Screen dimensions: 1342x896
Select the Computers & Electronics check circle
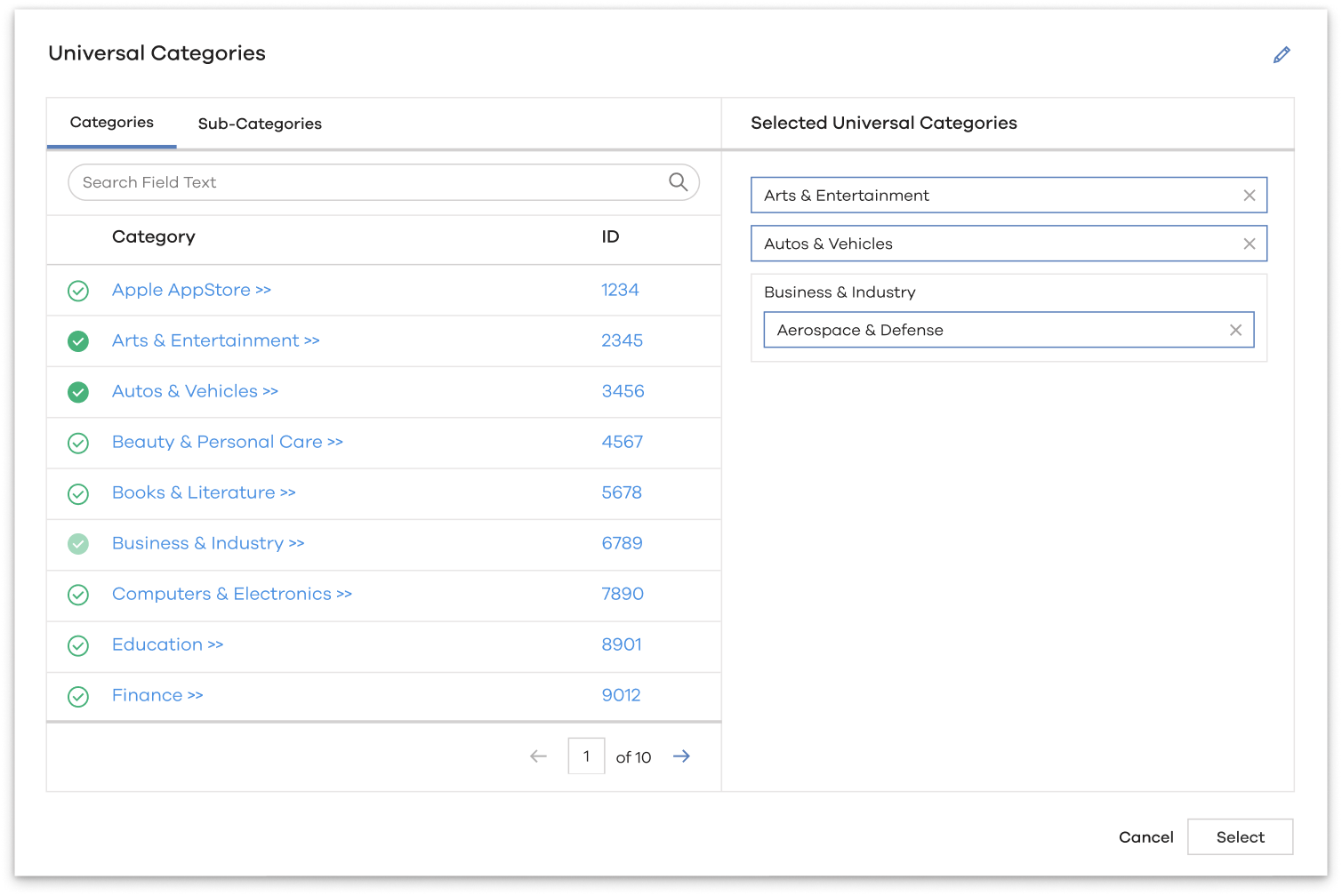(x=78, y=595)
